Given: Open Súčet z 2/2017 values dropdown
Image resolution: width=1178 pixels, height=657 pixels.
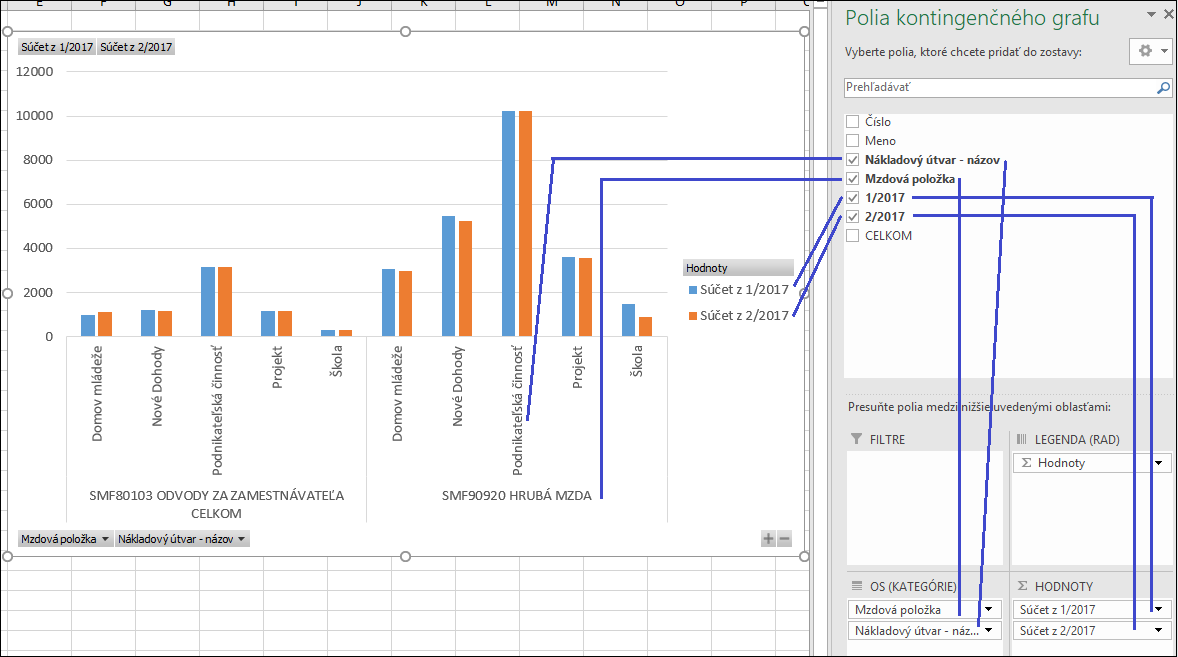Looking at the screenshot, I should (1158, 631).
